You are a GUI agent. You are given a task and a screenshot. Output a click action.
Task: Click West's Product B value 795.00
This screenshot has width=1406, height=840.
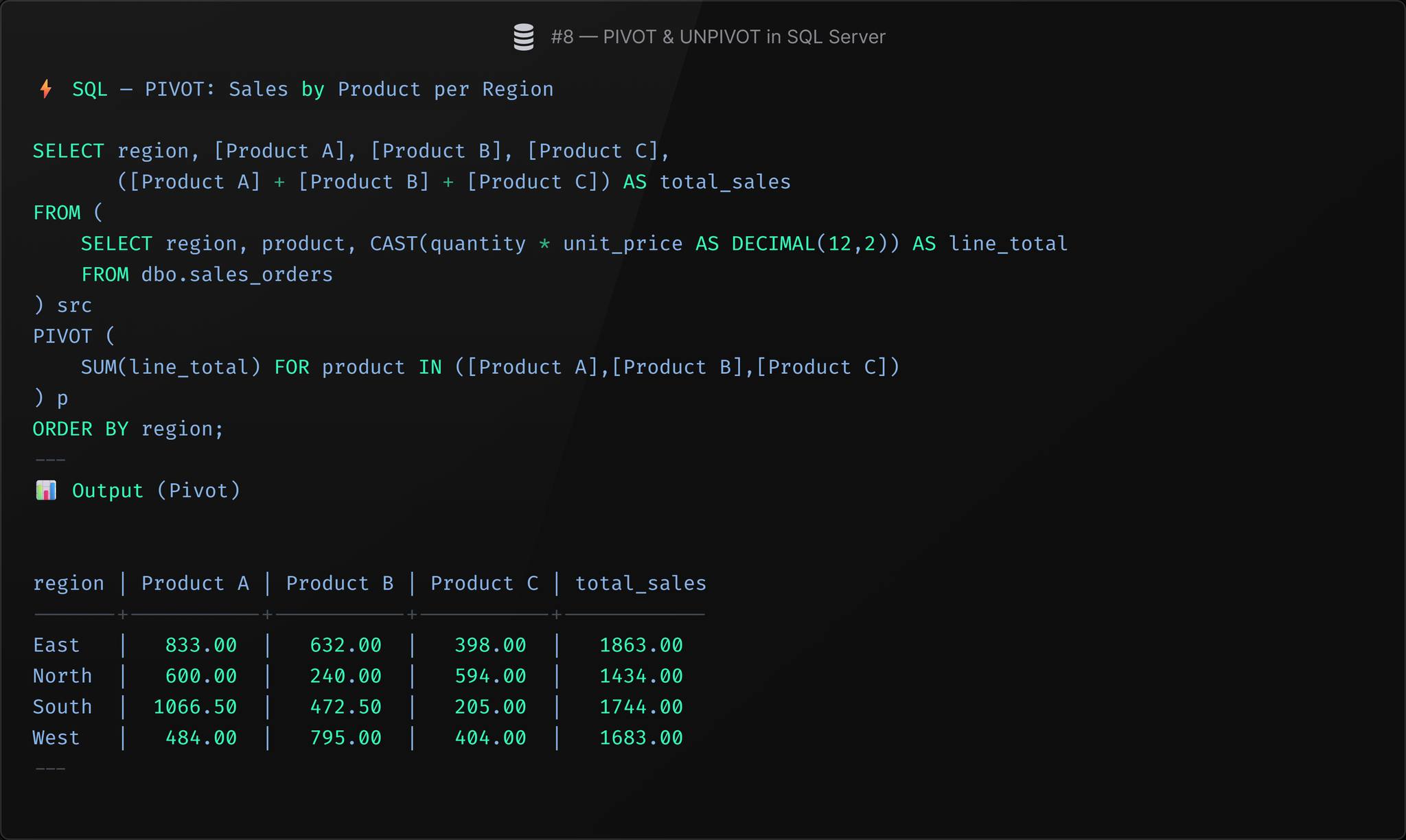(345, 738)
